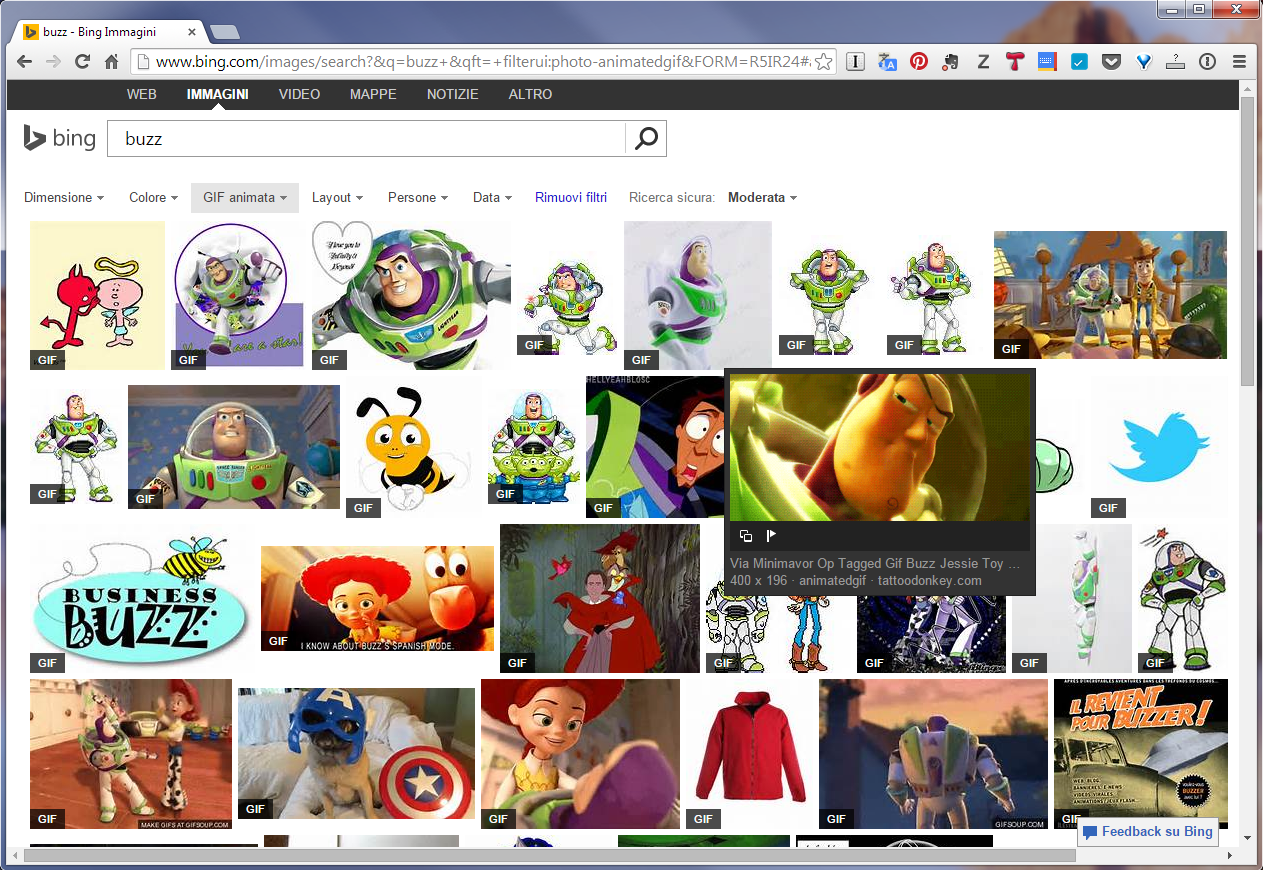Click the horizontal scrollbar thumb
Viewport: 1263px width, 870px height.
552,856
